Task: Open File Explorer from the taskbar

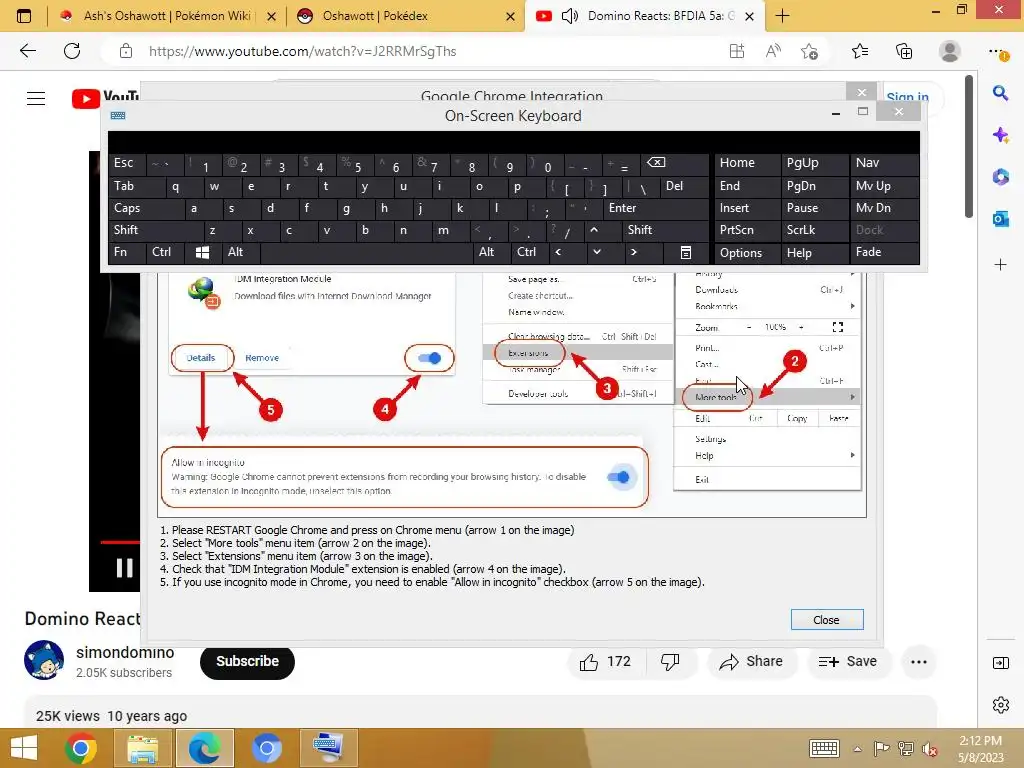Action: 142,748
